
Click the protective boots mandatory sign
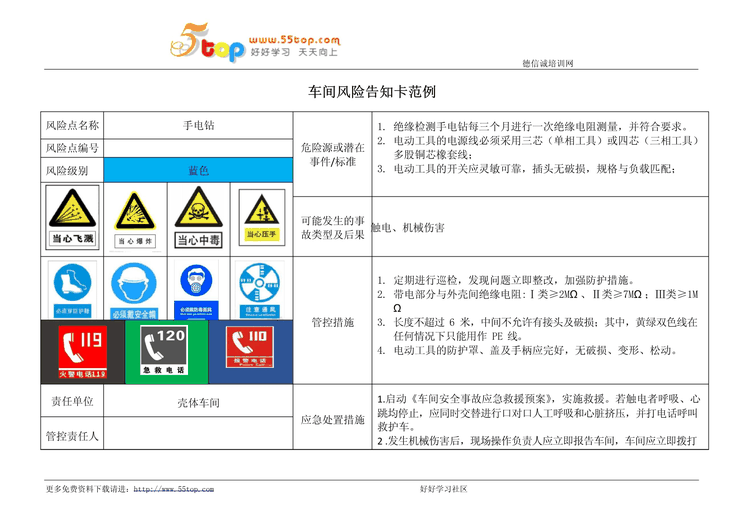72,289
